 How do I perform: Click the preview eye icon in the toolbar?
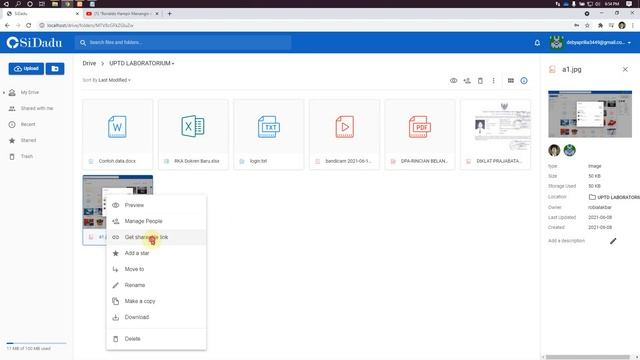(x=453, y=80)
